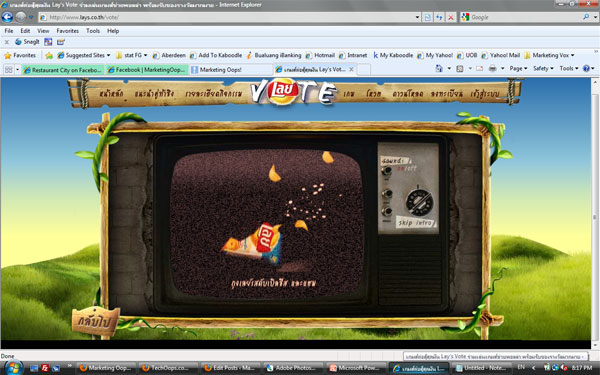Click the Refresh icon beside address bar
The image size is (600, 375).
click(x=439, y=17)
